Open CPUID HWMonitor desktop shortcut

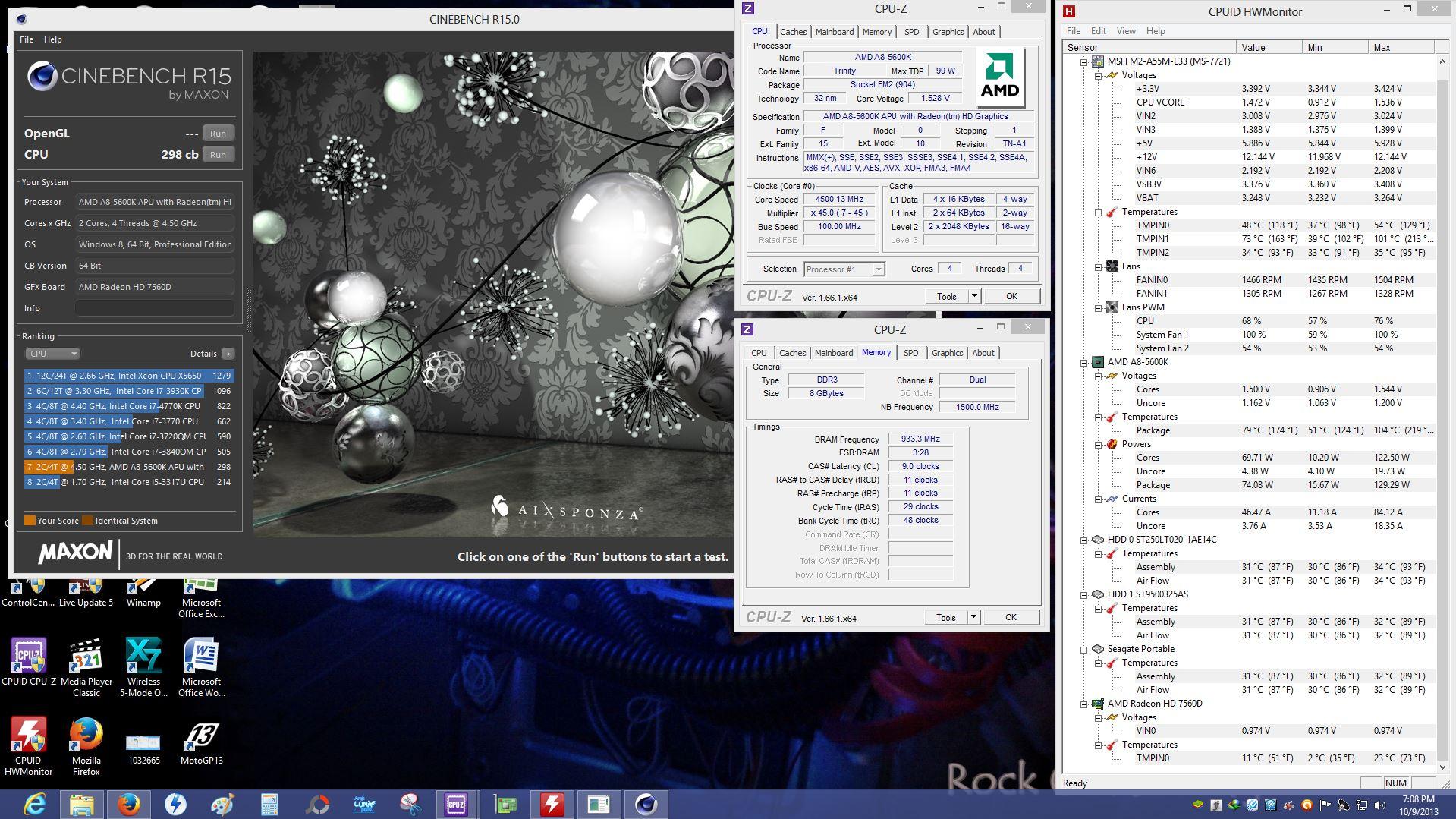point(29,746)
